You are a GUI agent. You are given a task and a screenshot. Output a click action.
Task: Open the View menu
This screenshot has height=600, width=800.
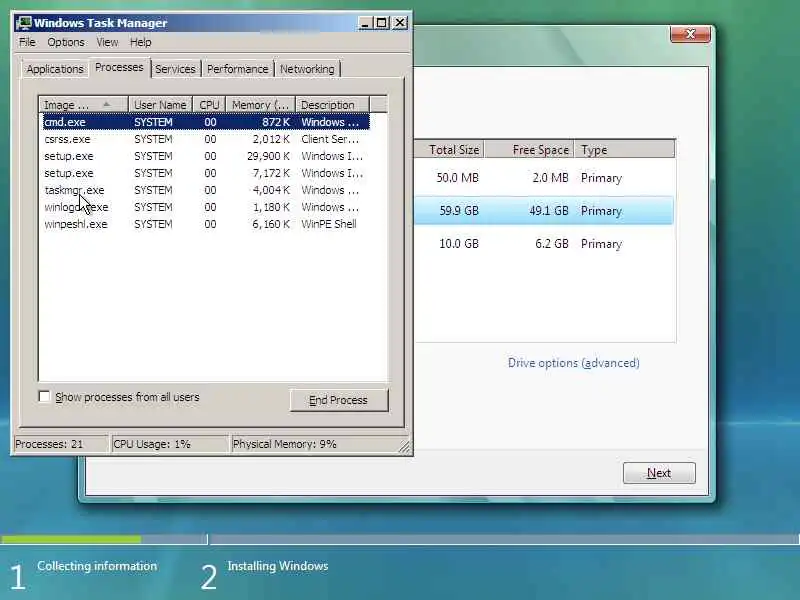107,42
